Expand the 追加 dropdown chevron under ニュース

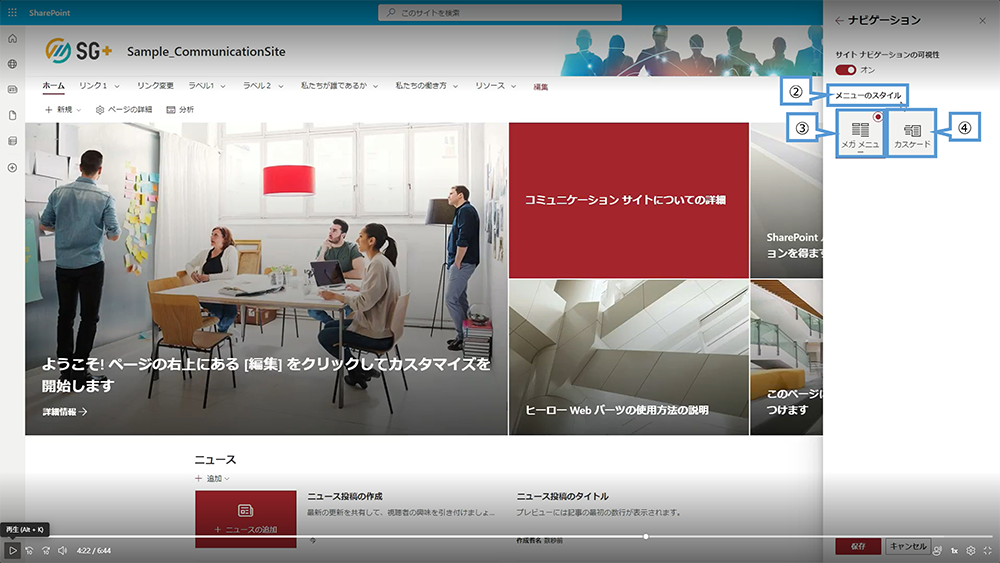pyautogui.click(x=227, y=479)
